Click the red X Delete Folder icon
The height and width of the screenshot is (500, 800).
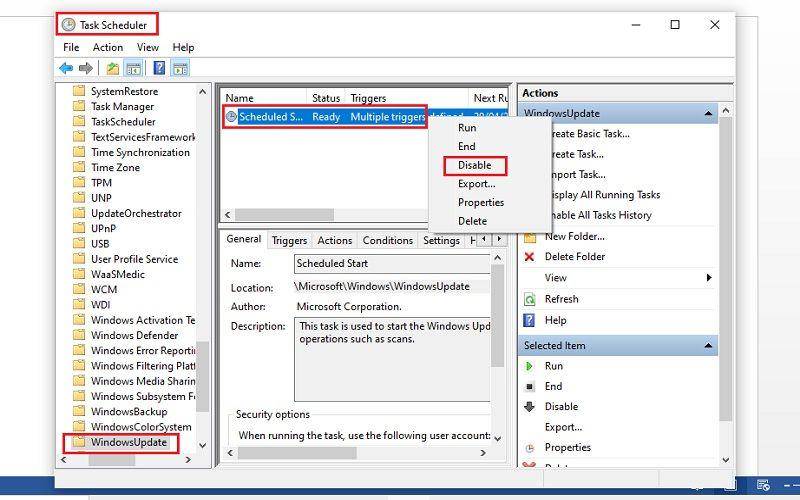pyautogui.click(x=530, y=257)
